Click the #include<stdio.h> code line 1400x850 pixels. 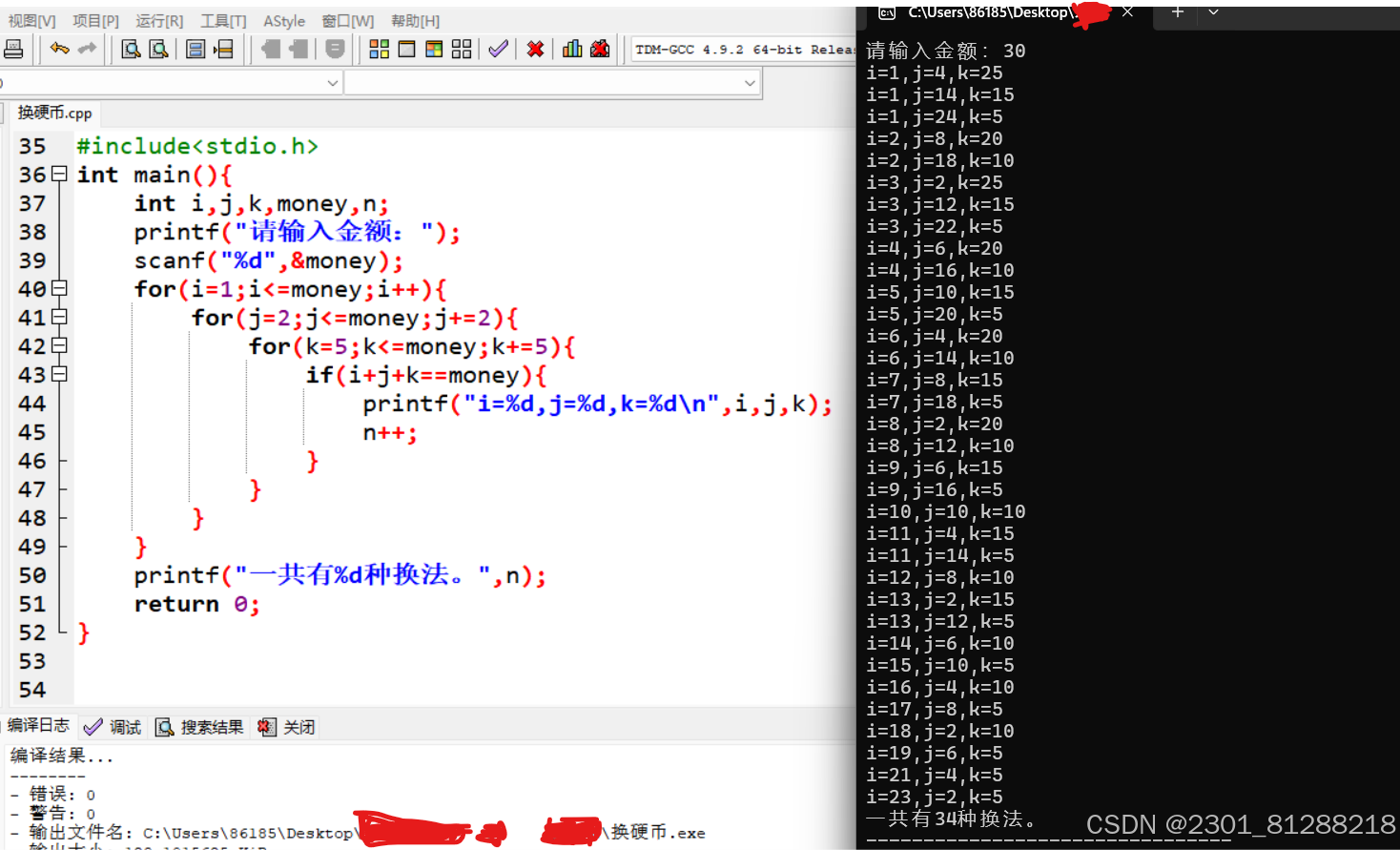tap(197, 146)
